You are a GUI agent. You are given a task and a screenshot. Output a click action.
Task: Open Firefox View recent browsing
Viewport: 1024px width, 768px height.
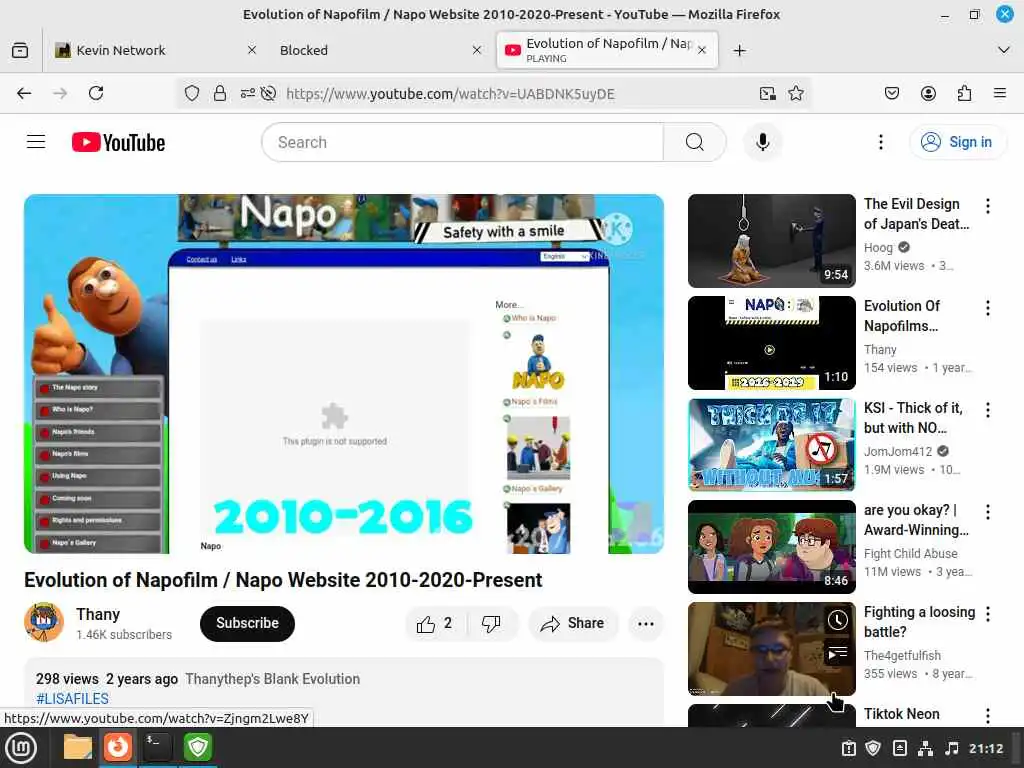coord(20,50)
